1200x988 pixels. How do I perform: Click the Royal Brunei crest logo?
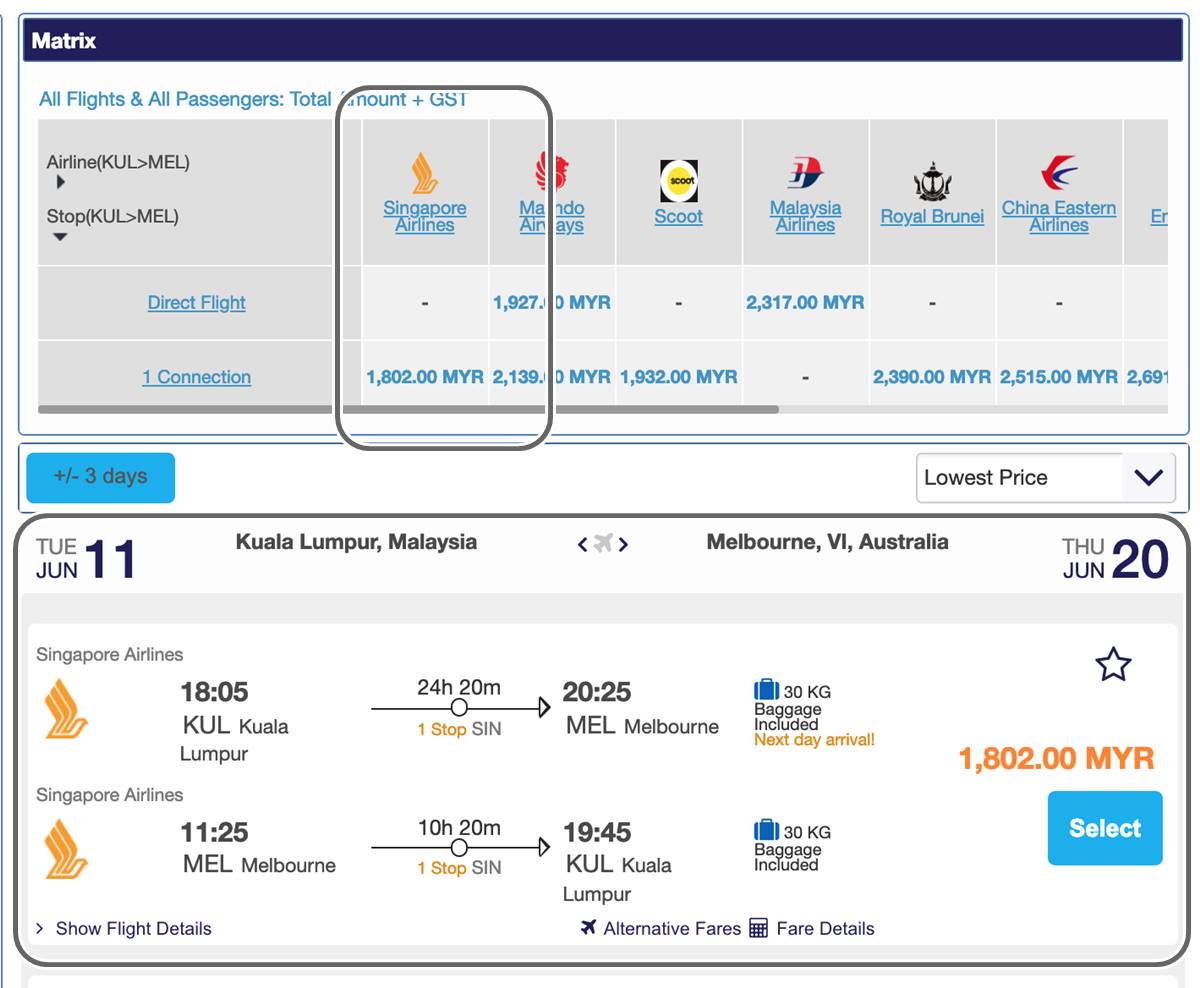932,181
